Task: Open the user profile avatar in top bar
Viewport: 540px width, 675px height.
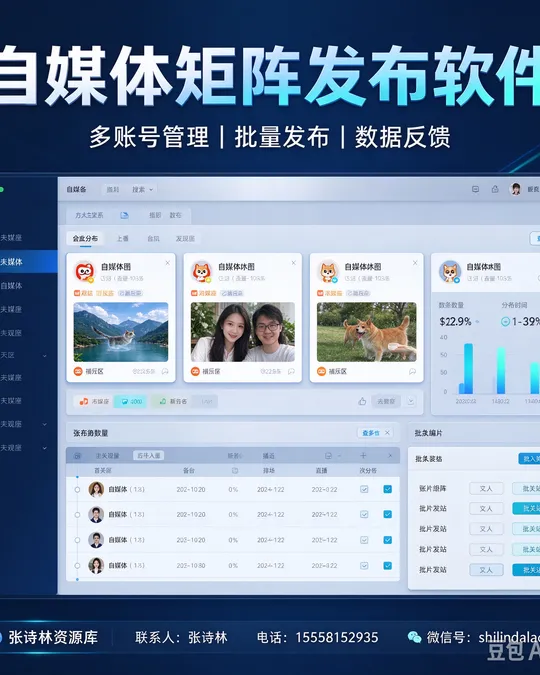Action: tap(515, 189)
